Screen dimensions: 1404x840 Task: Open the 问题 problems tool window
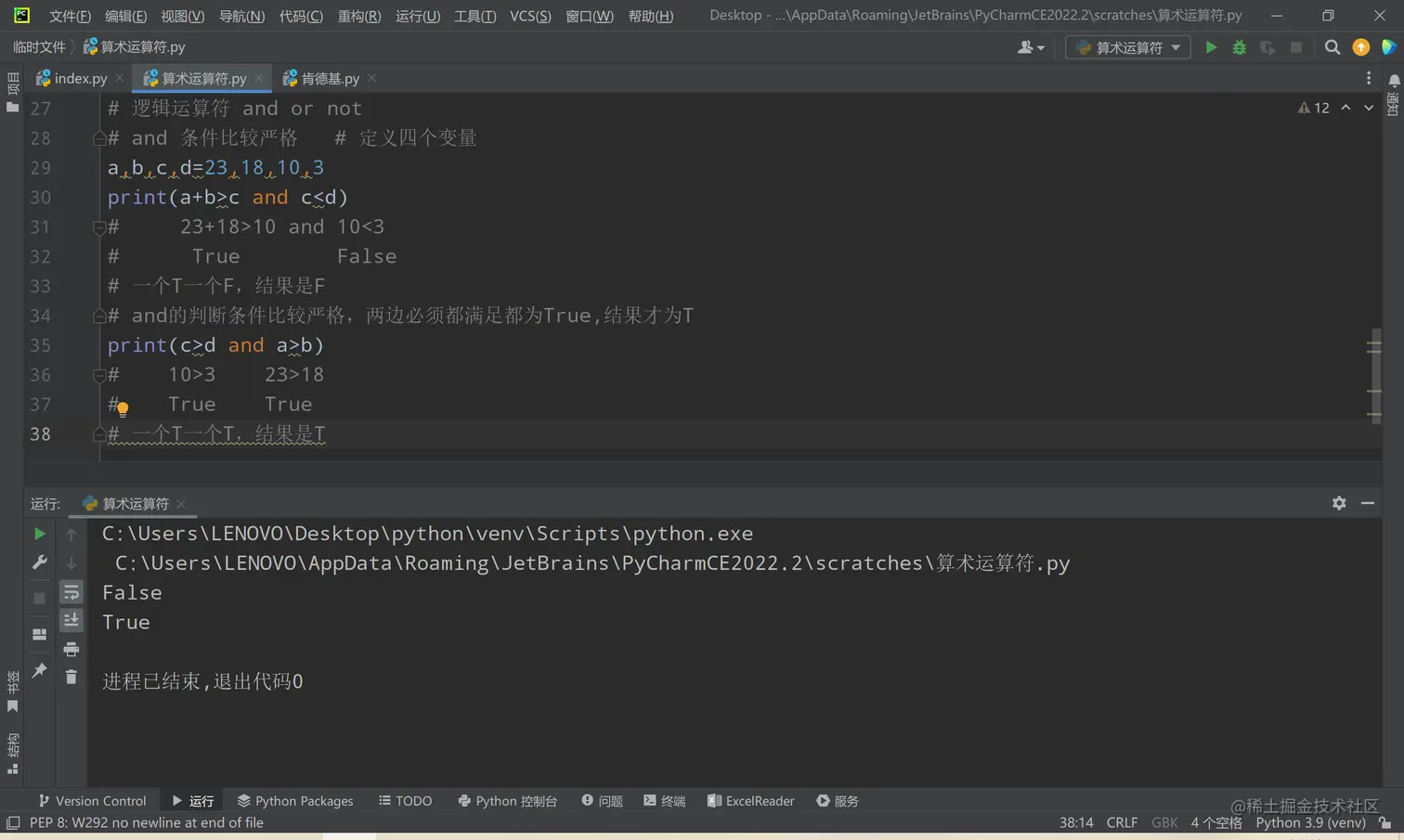pos(602,800)
